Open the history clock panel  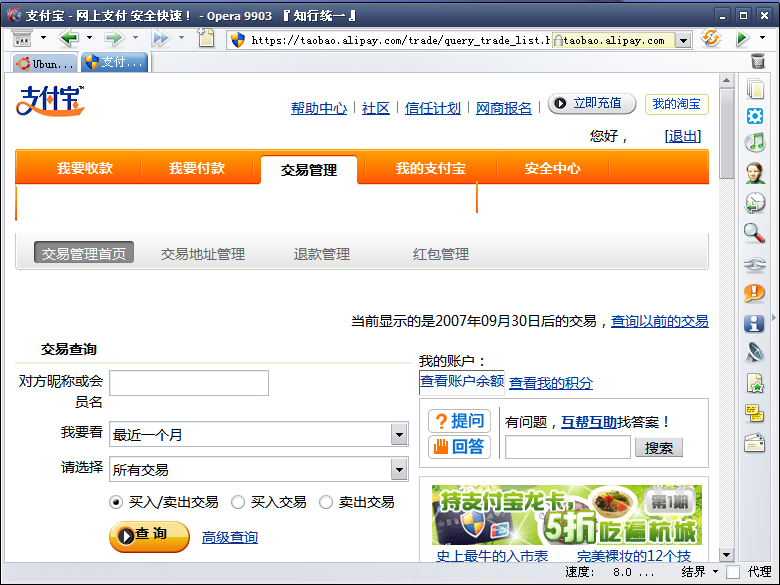pyautogui.click(x=755, y=203)
